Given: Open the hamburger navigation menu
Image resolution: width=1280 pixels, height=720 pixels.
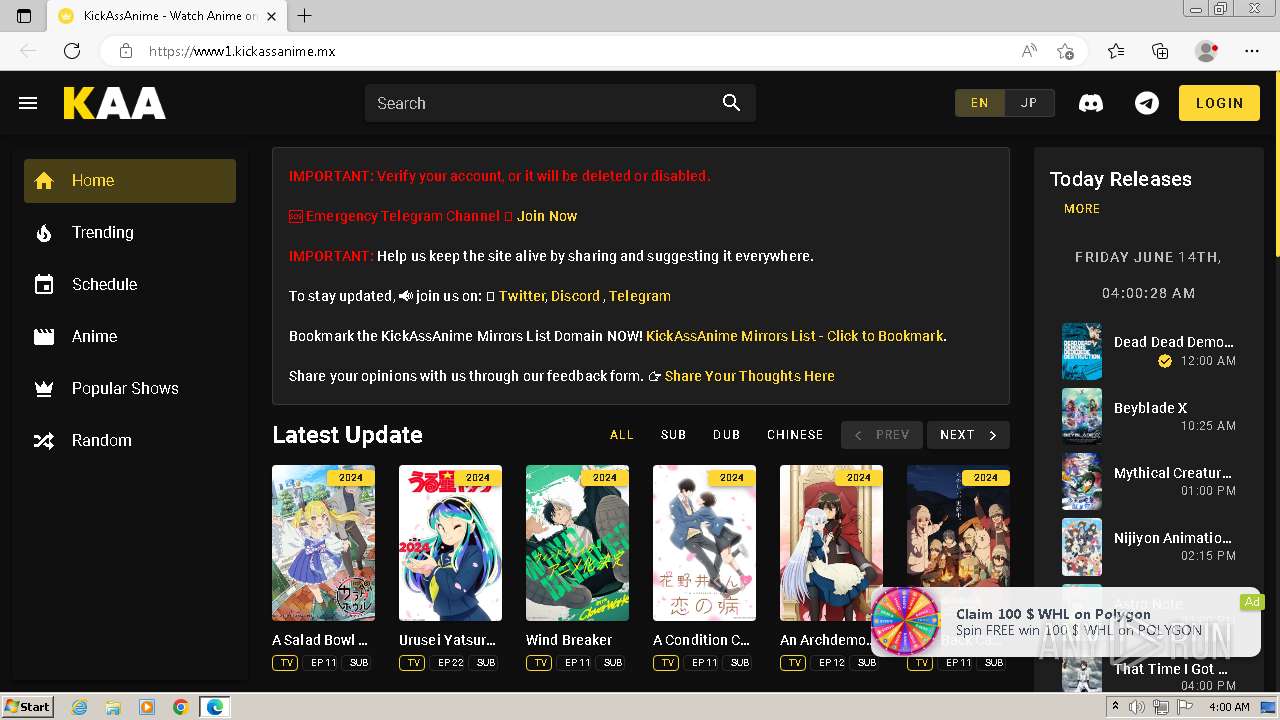Looking at the screenshot, I should pos(28,103).
